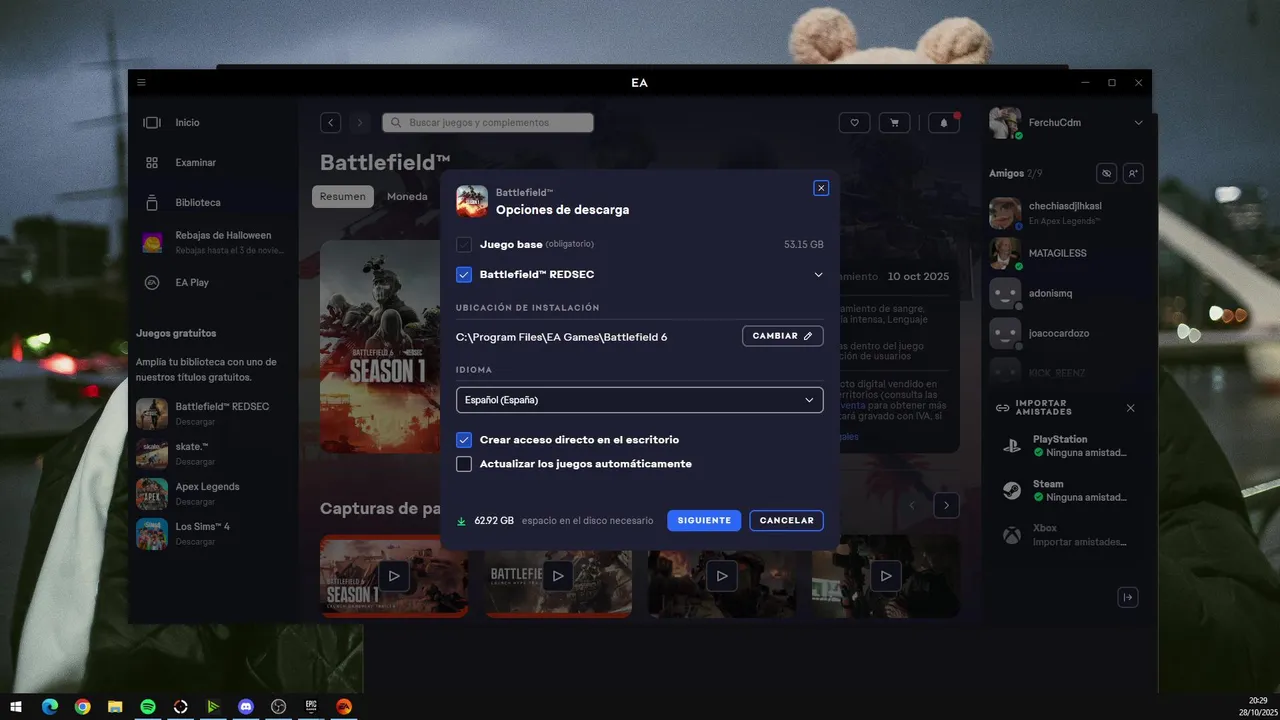
Task: Click the EA app taskbar icon
Action: pyautogui.click(x=344, y=706)
